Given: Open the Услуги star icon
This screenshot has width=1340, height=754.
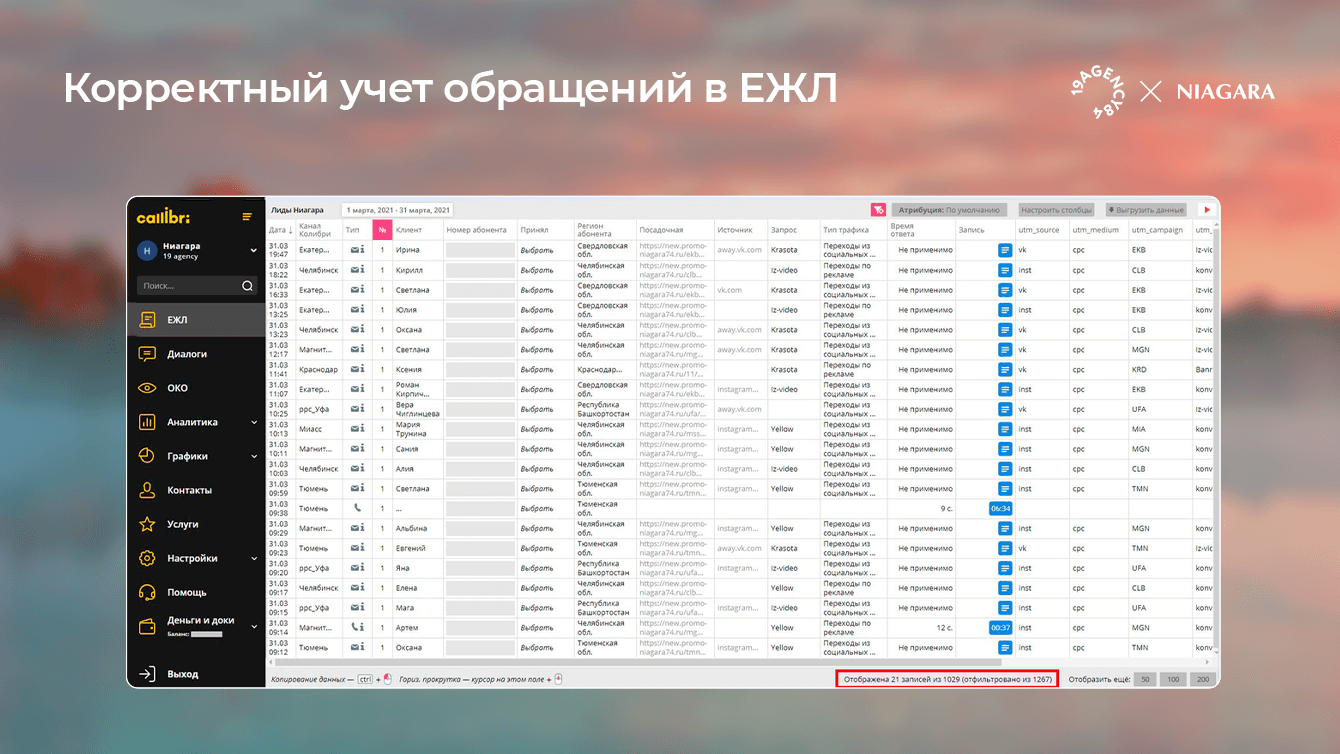Looking at the screenshot, I should coord(147,524).
